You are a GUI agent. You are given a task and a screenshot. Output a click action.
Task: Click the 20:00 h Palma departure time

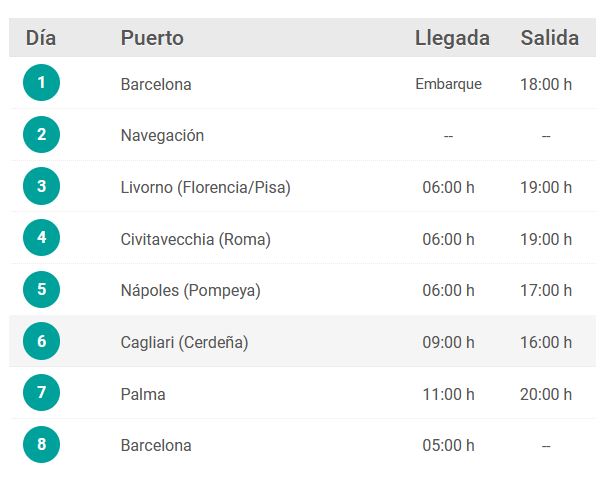tap(546, 395)
